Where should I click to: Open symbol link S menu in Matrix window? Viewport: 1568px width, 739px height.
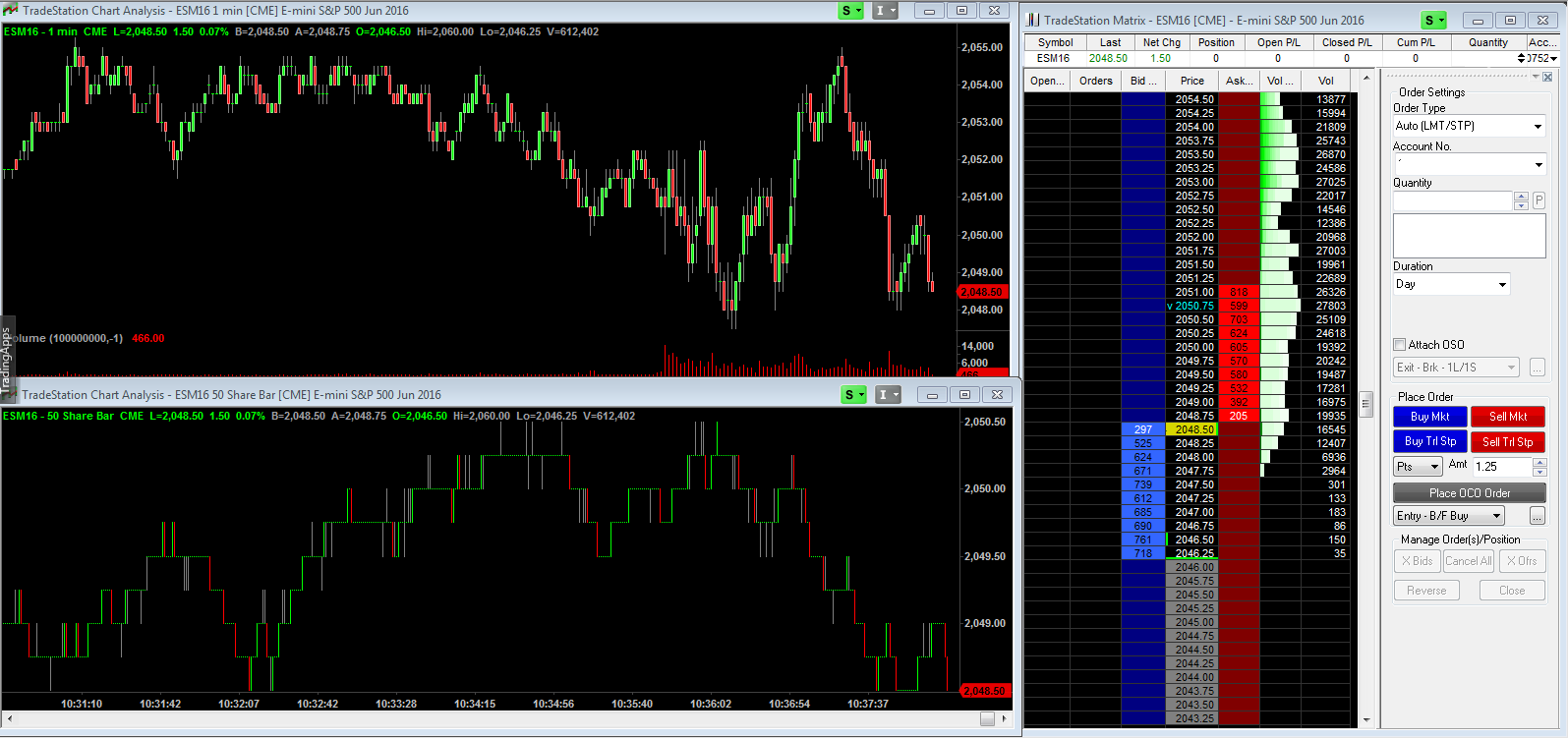click(x=1434, y=21)
